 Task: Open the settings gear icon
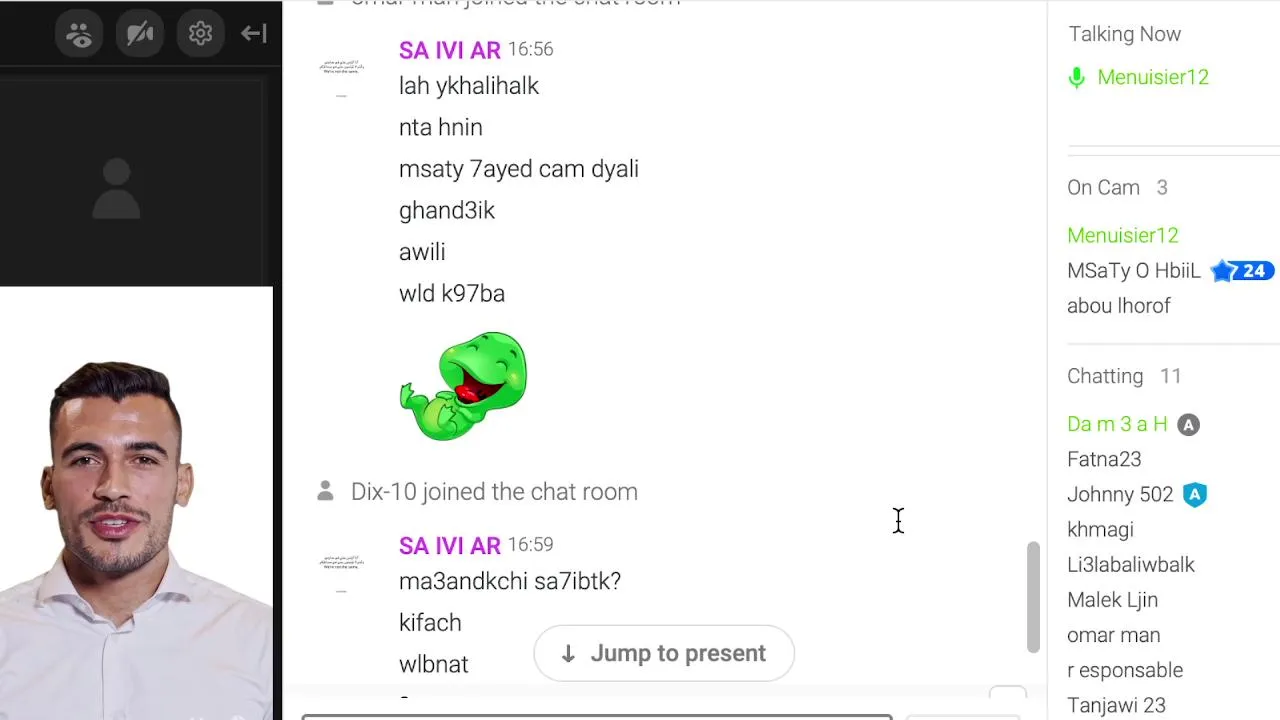(x=200, y=34)
